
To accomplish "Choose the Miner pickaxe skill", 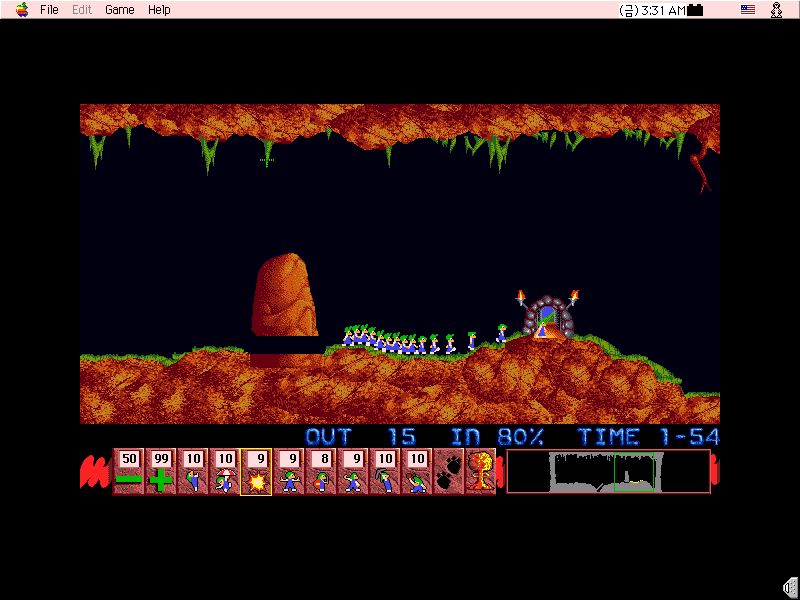I will click(385, 472).
